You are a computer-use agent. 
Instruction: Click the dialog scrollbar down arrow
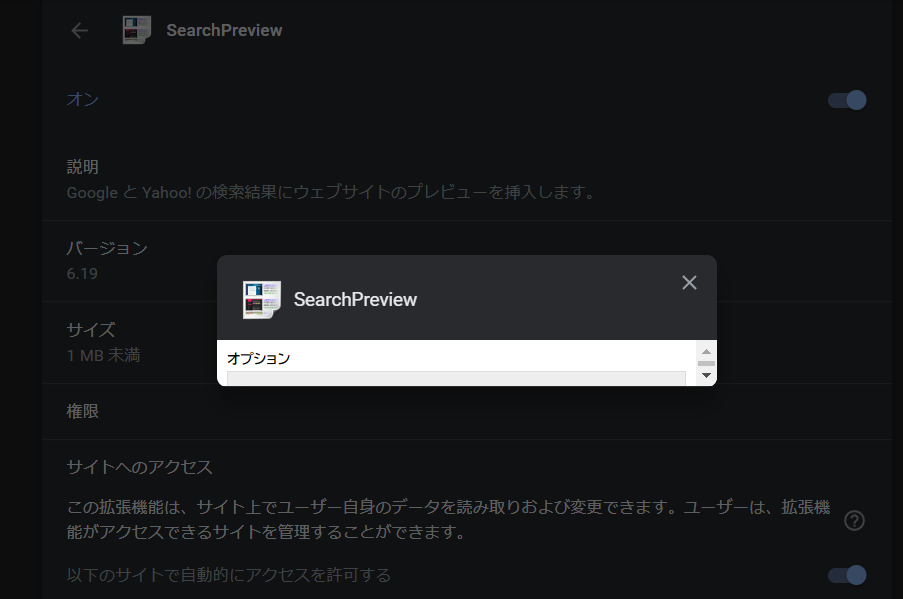point(706,376)
